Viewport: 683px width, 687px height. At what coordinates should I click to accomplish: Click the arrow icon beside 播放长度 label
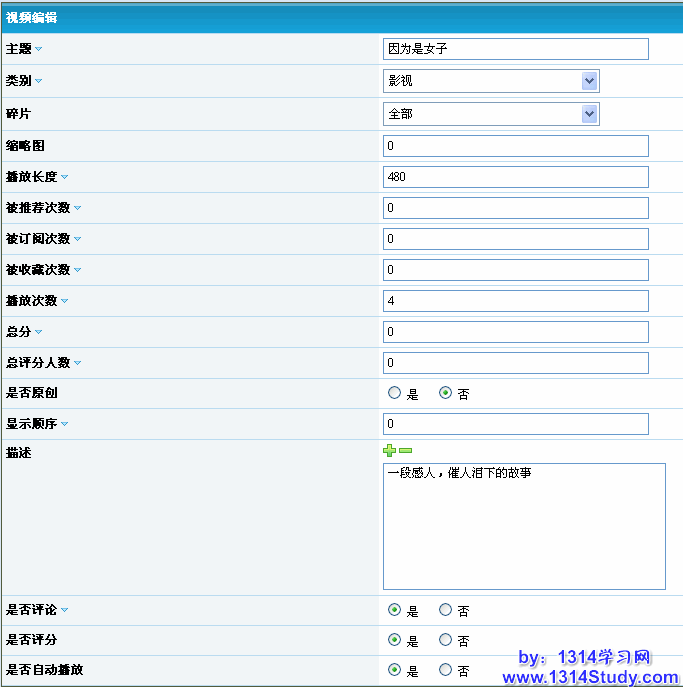click(x=64, y=177)
